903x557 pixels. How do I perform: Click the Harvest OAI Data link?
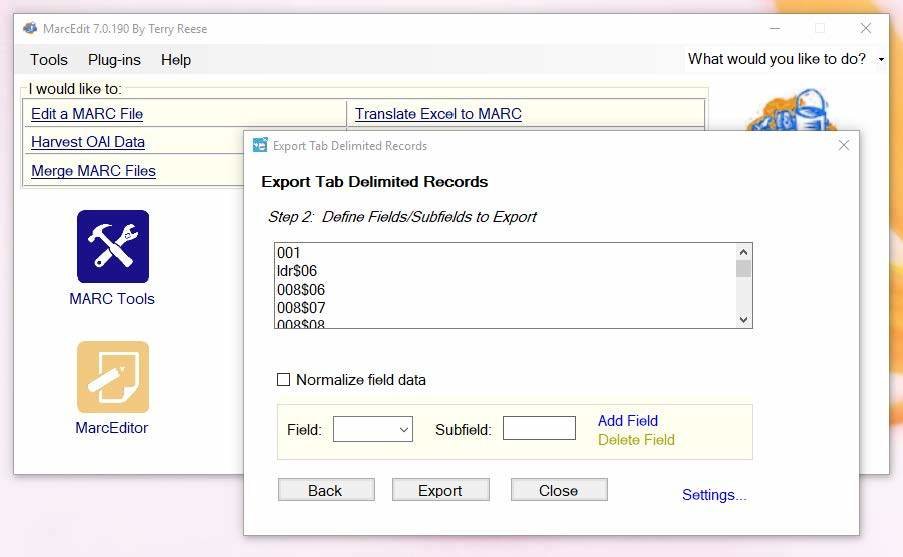click(x=88, y=142)
